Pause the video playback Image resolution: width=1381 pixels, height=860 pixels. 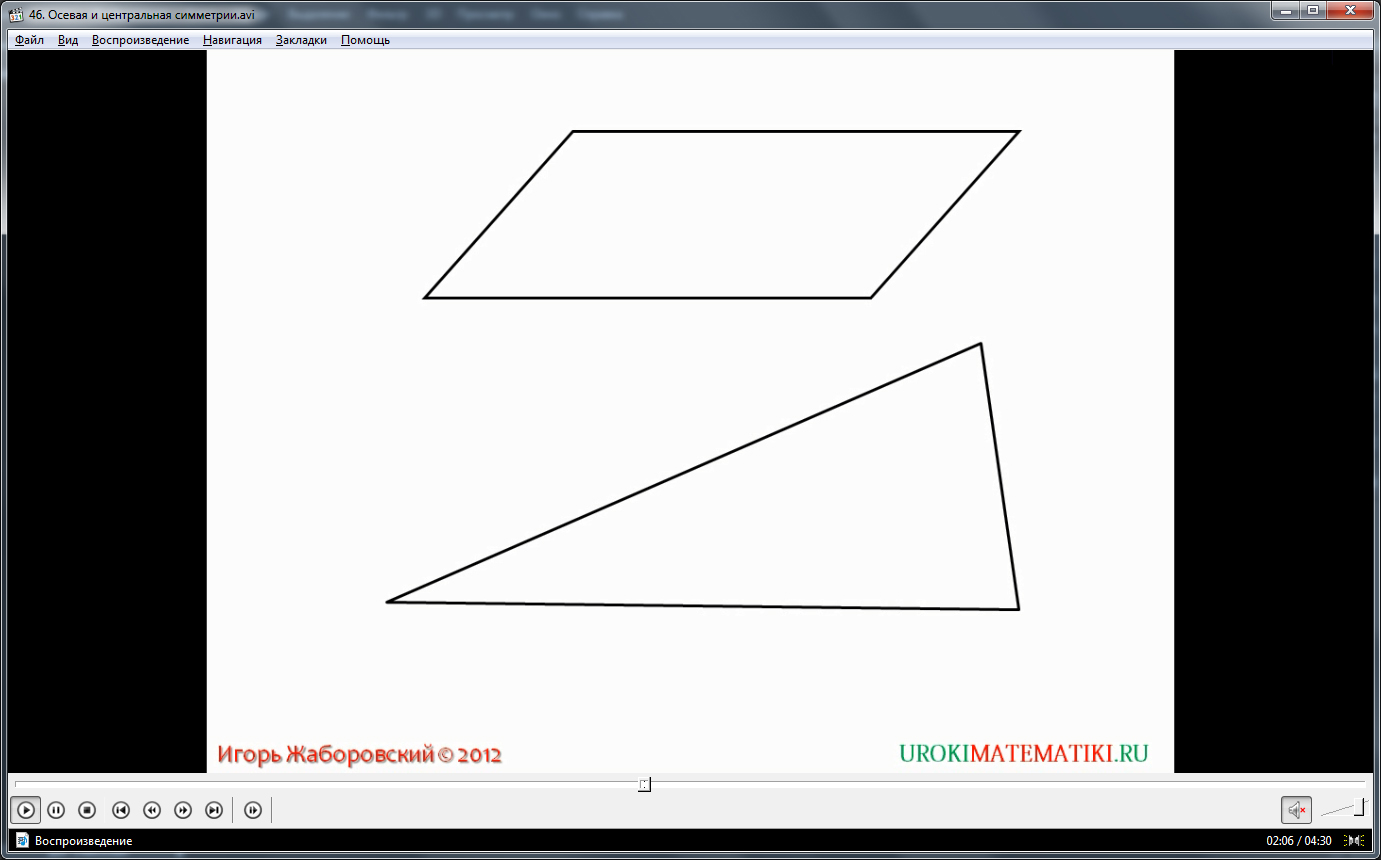click(x=56, y=810)
